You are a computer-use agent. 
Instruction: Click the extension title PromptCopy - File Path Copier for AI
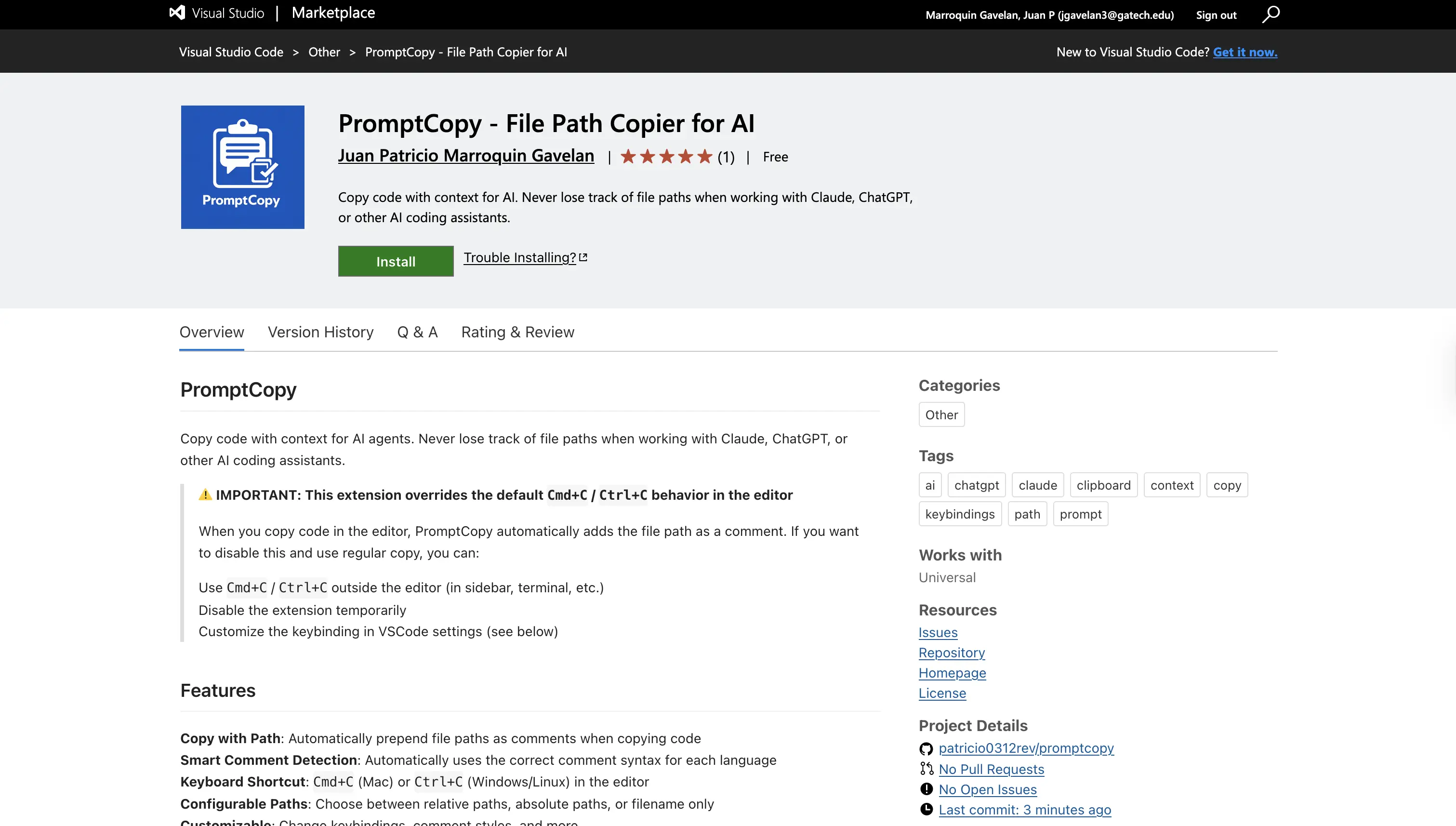tap(546, 123)
